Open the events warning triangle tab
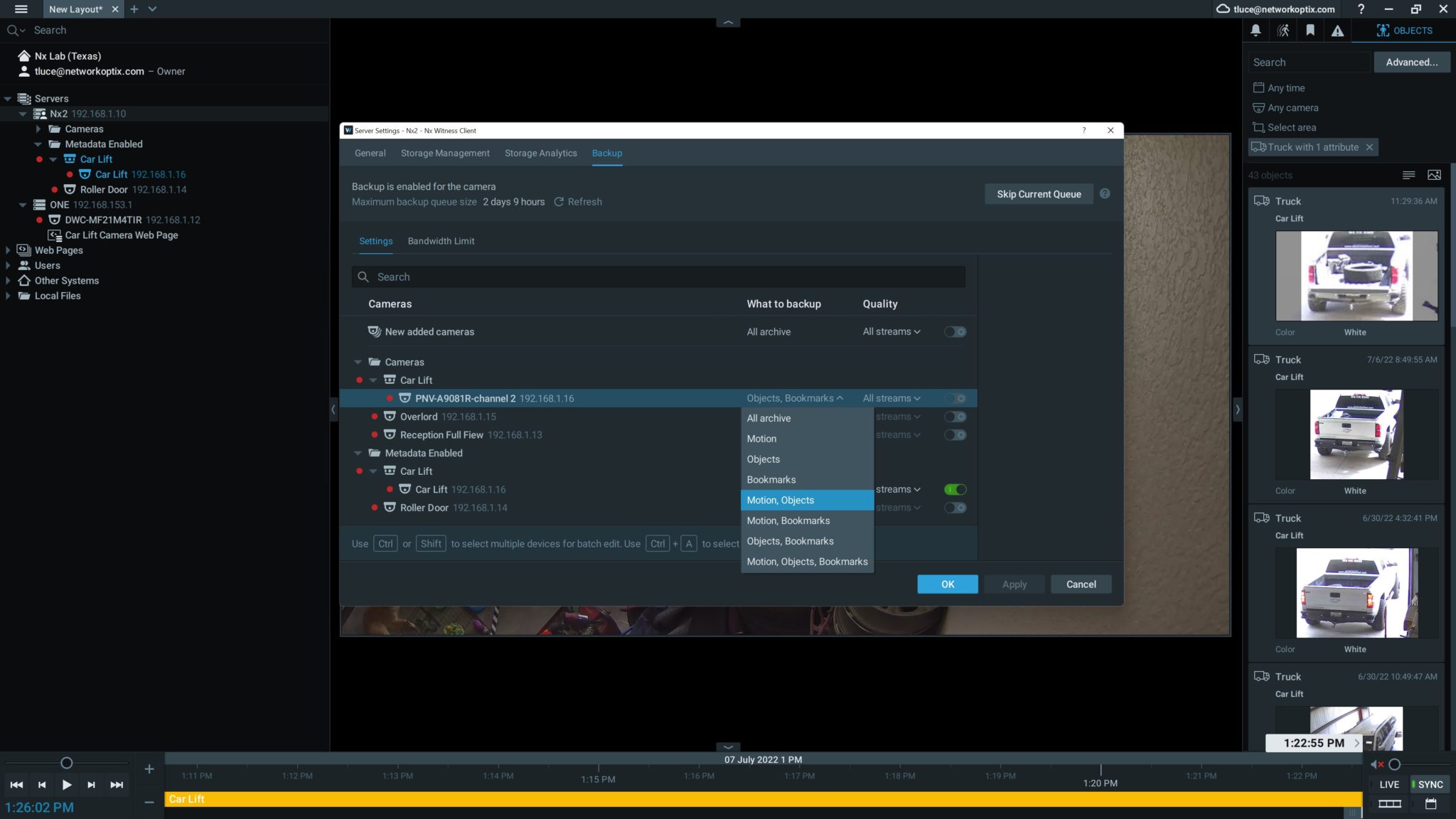Image resolution: width=1456 pixels, height=819 pixels. (1337, 30)
